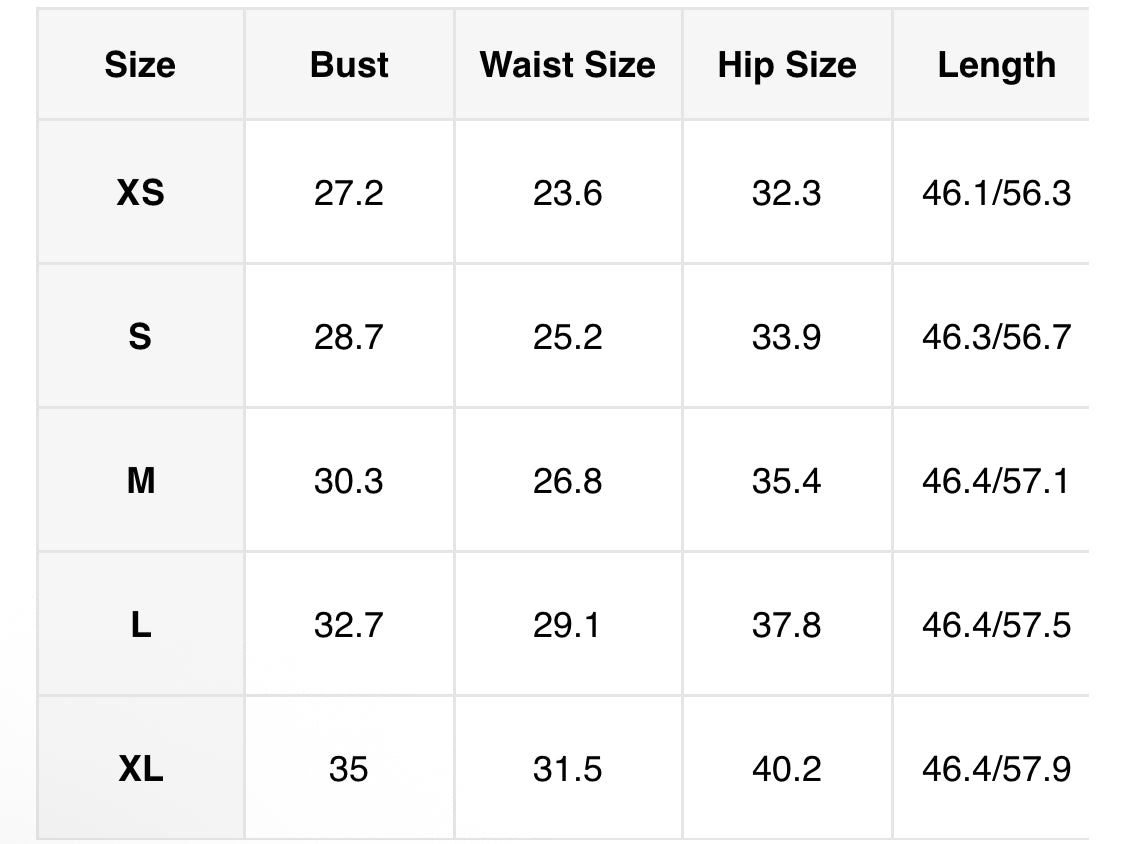Select the L bust value 32.7

click(348, 625)
